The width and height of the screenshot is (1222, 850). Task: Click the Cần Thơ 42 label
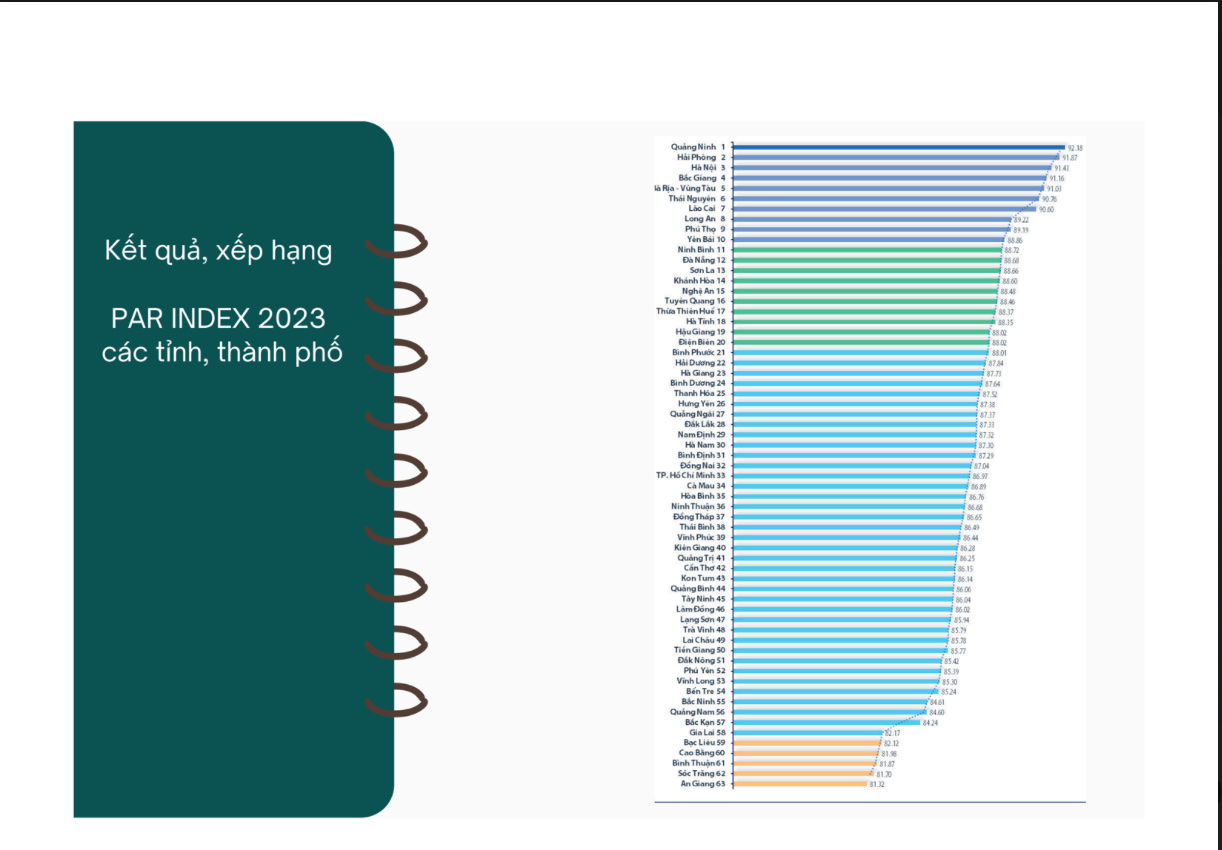(704, 568)
